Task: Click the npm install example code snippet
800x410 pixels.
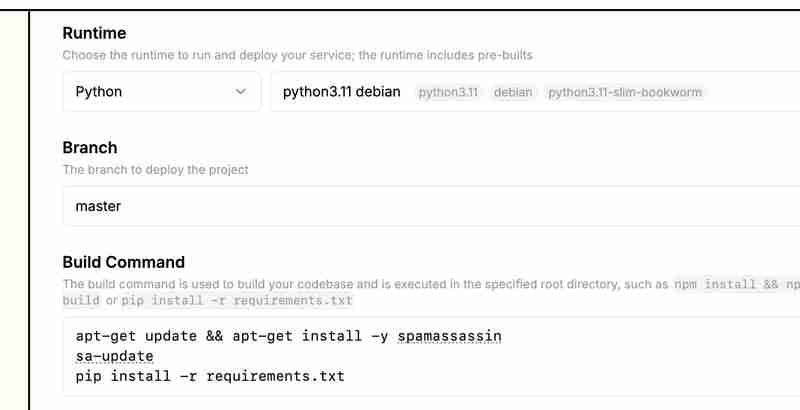Action: [736, 284]
